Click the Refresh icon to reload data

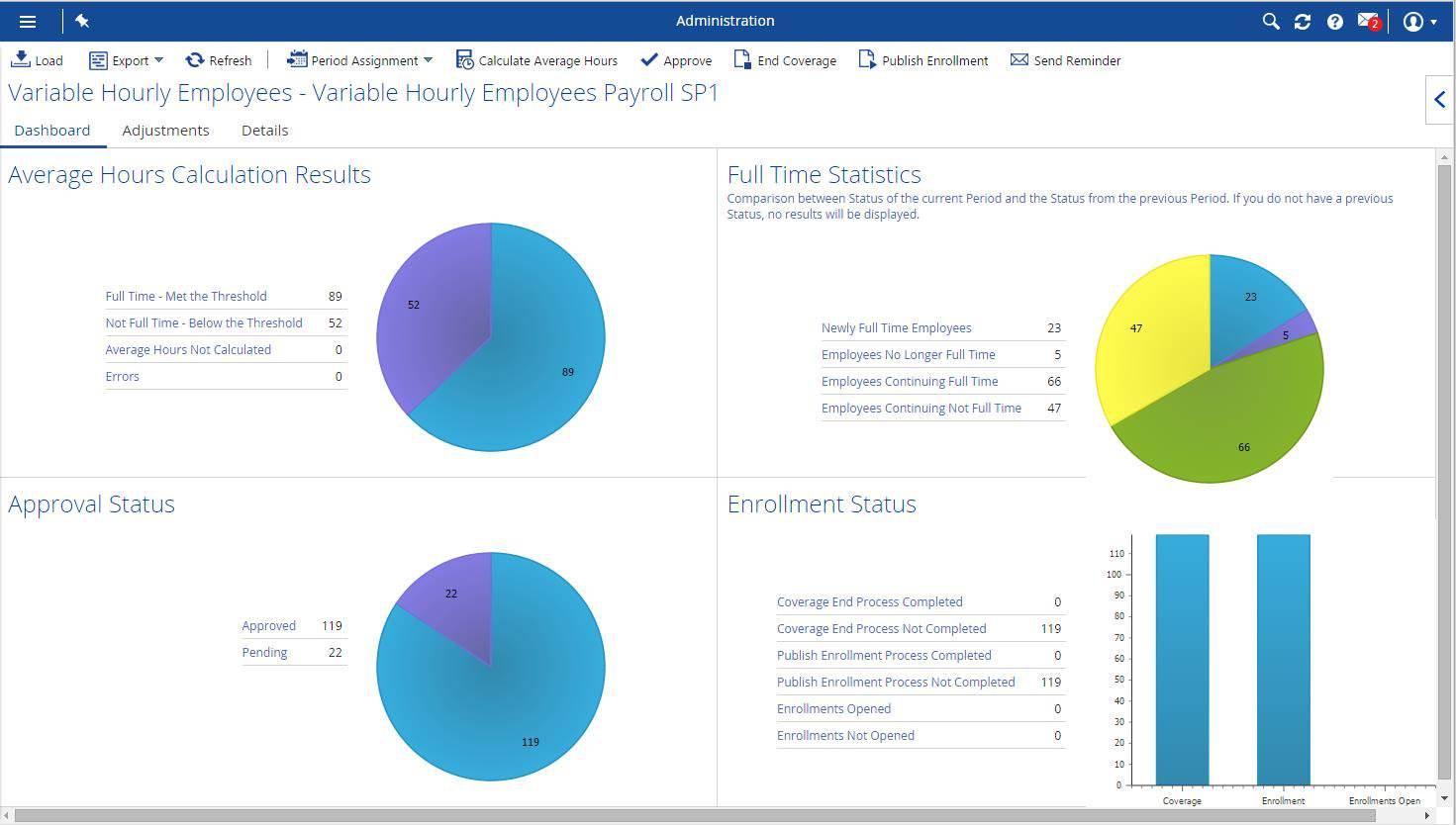point(219,60)
